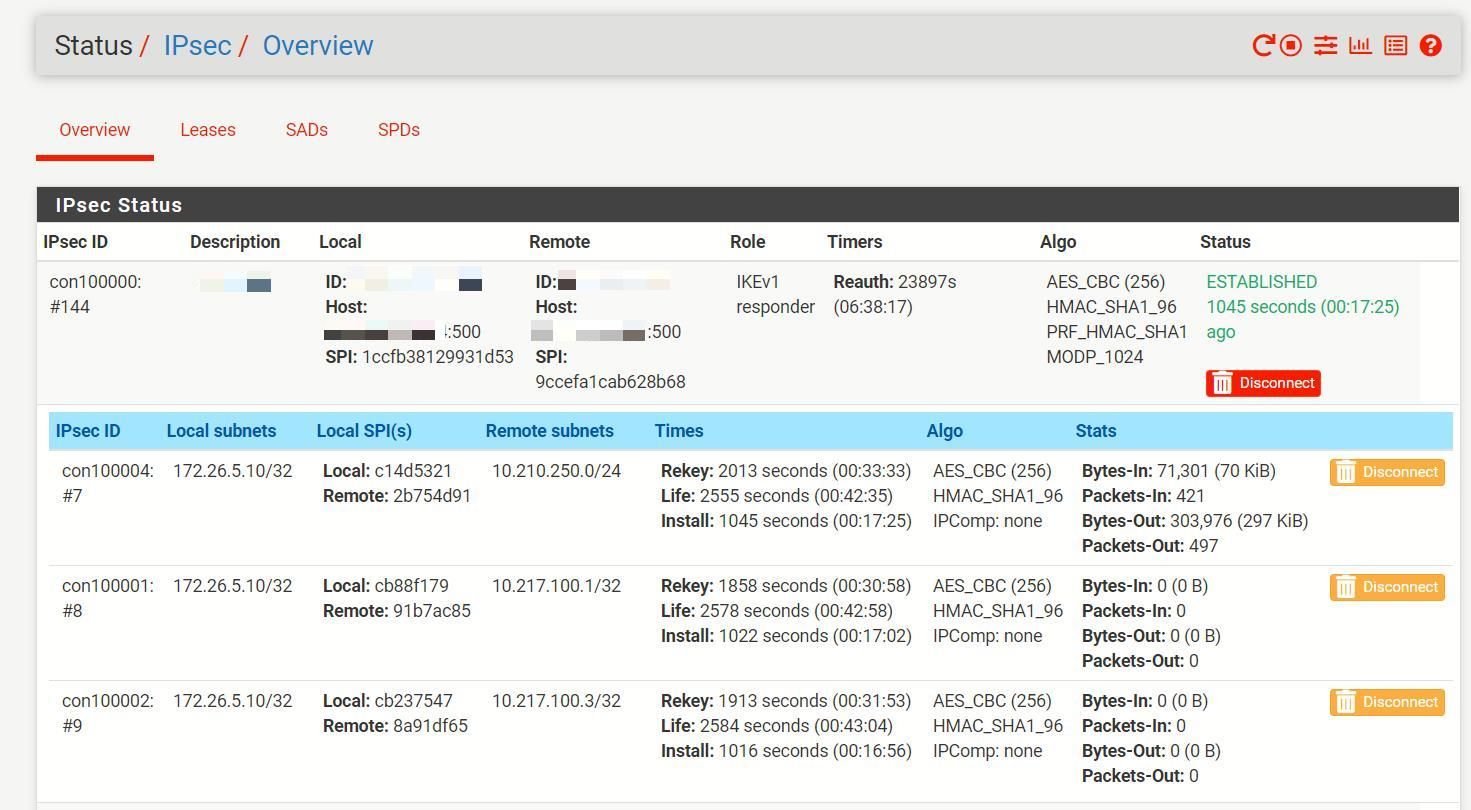Disconnect child SA con100001 #8
1471x810 pixels.
1387,587
